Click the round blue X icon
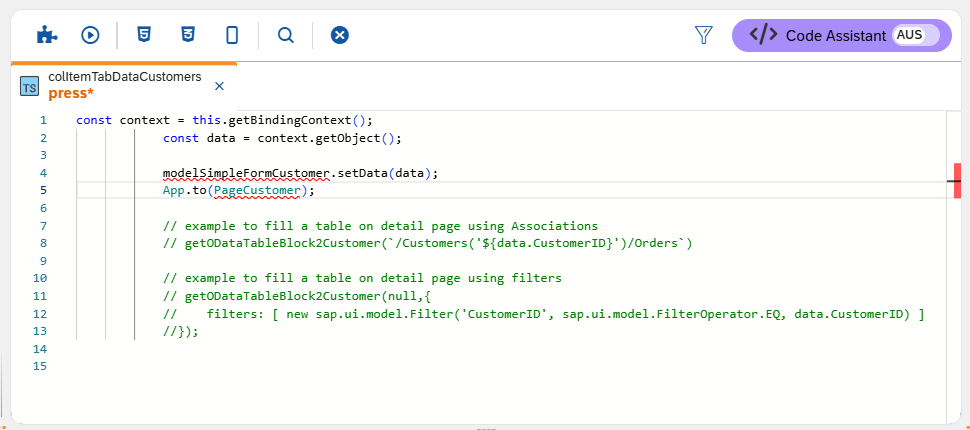The height and width of the screenshot is (430, 970). [x=339, y=35]
